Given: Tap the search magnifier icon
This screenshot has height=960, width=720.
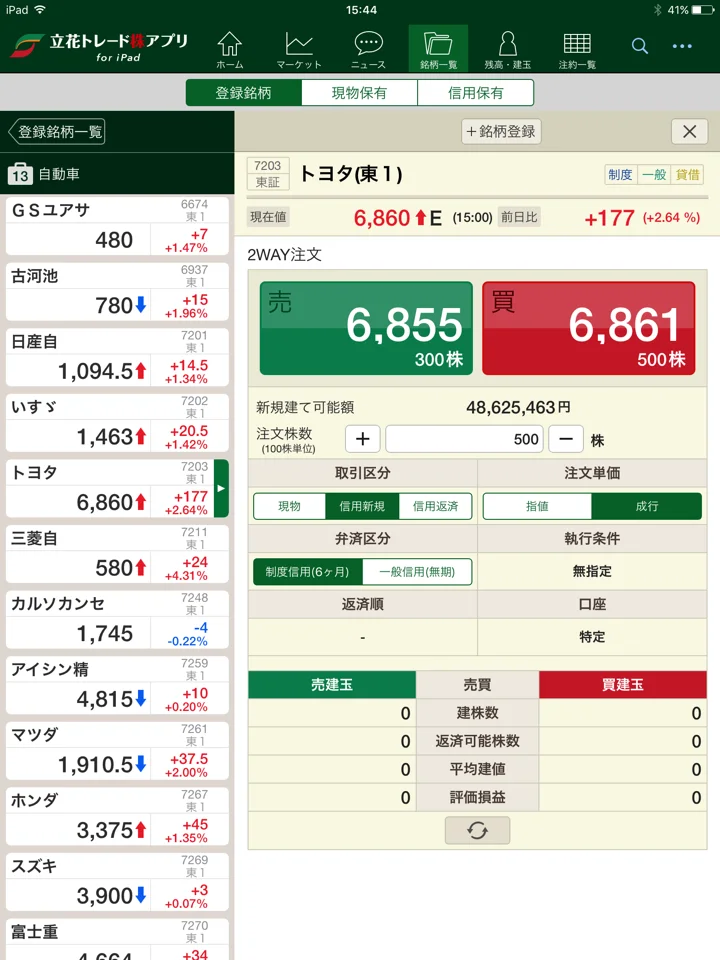Looking at the screenshot, I should point(640,46).
